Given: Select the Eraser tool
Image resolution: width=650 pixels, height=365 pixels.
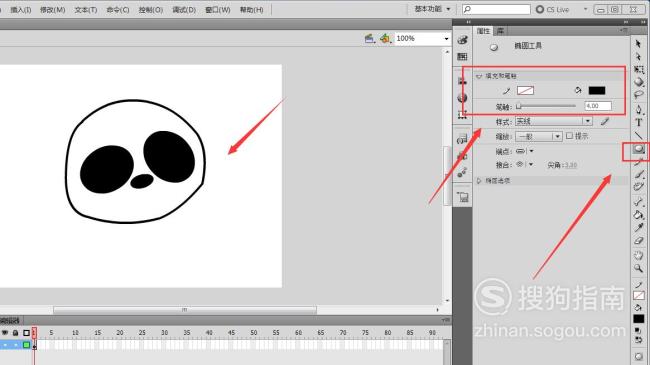Looking at the screenshot, I should [x=639, y=240].
